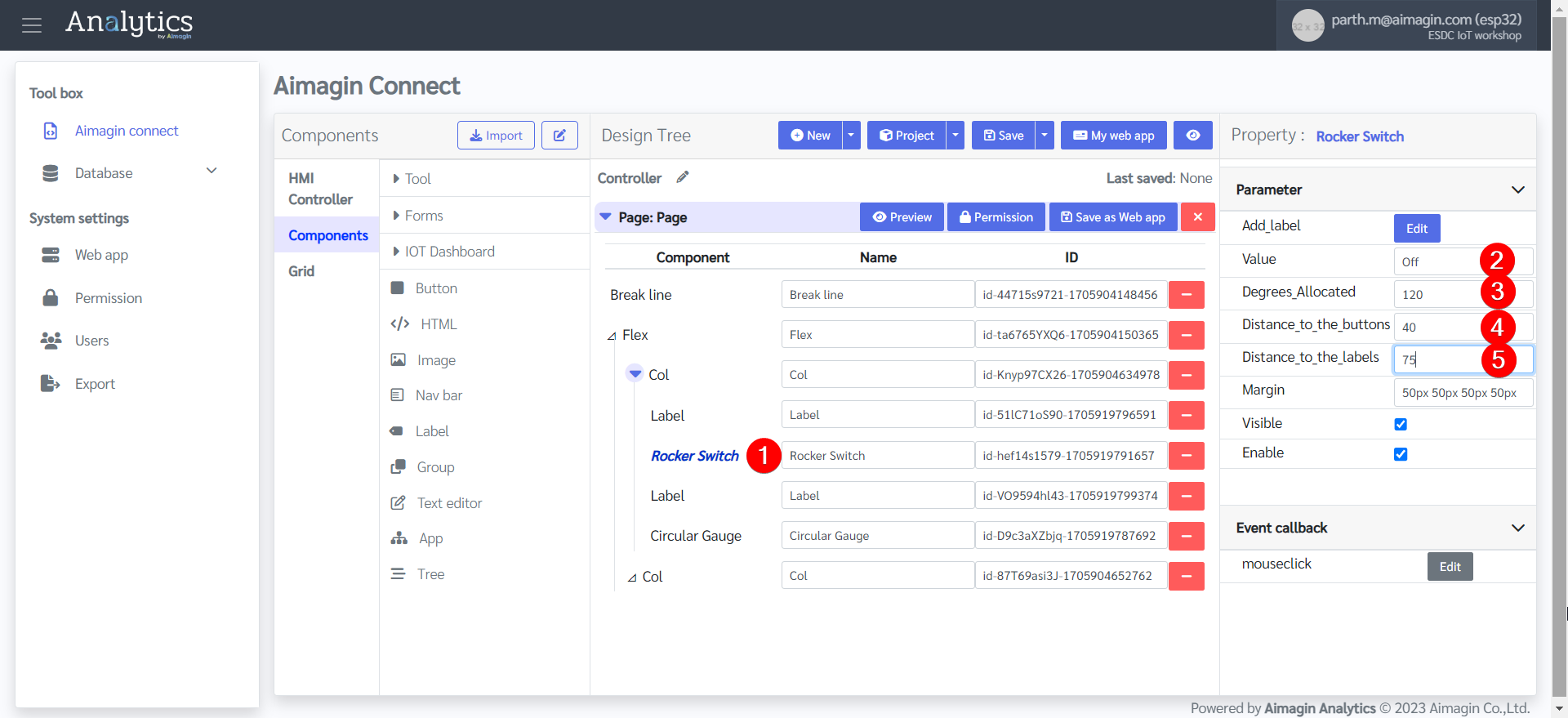Open the hamburger menu
The height and width of the screenshot is (718, 1568).
coord(32,25)
